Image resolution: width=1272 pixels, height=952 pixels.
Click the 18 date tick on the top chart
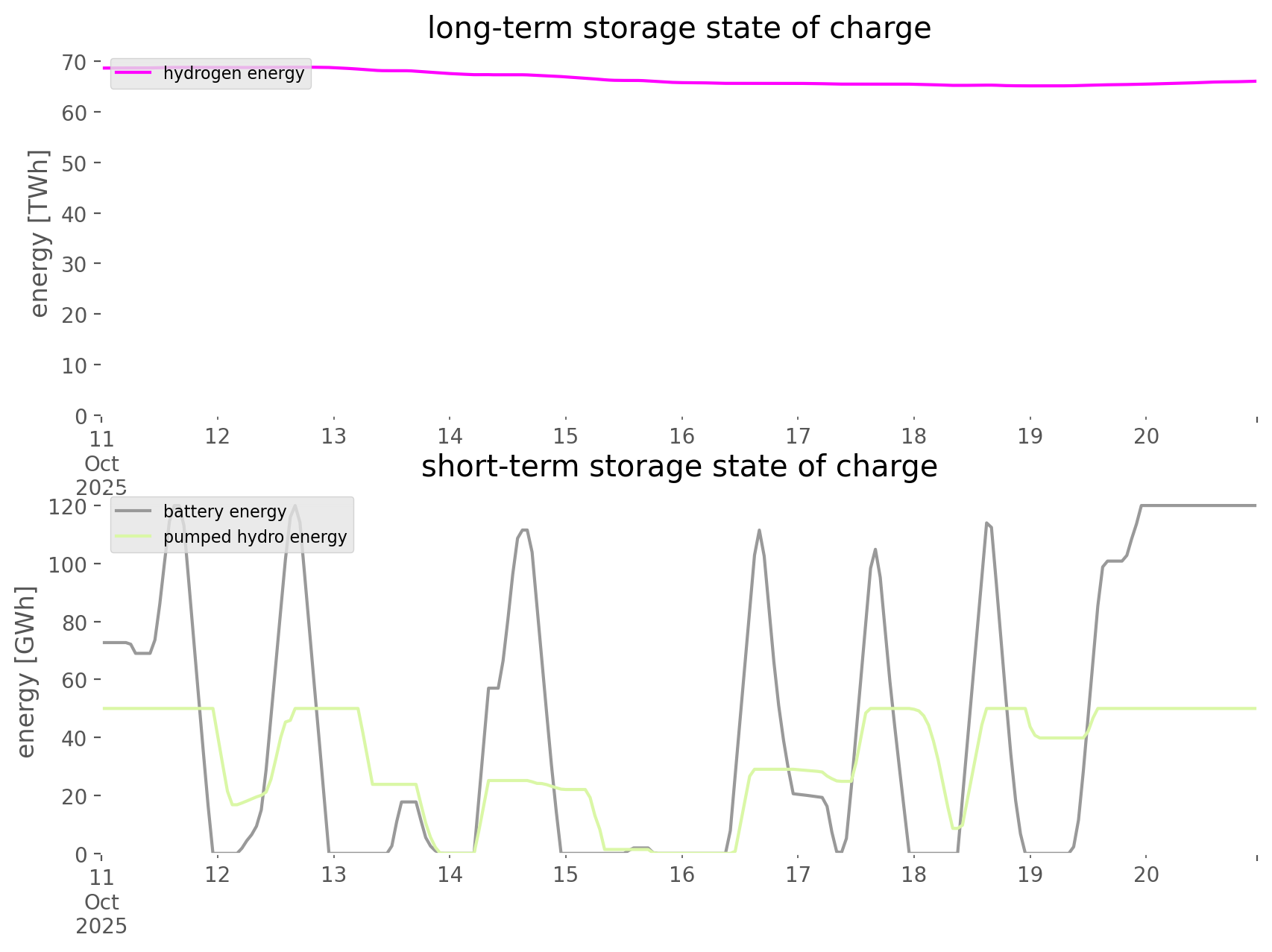(x=913, y=436)
